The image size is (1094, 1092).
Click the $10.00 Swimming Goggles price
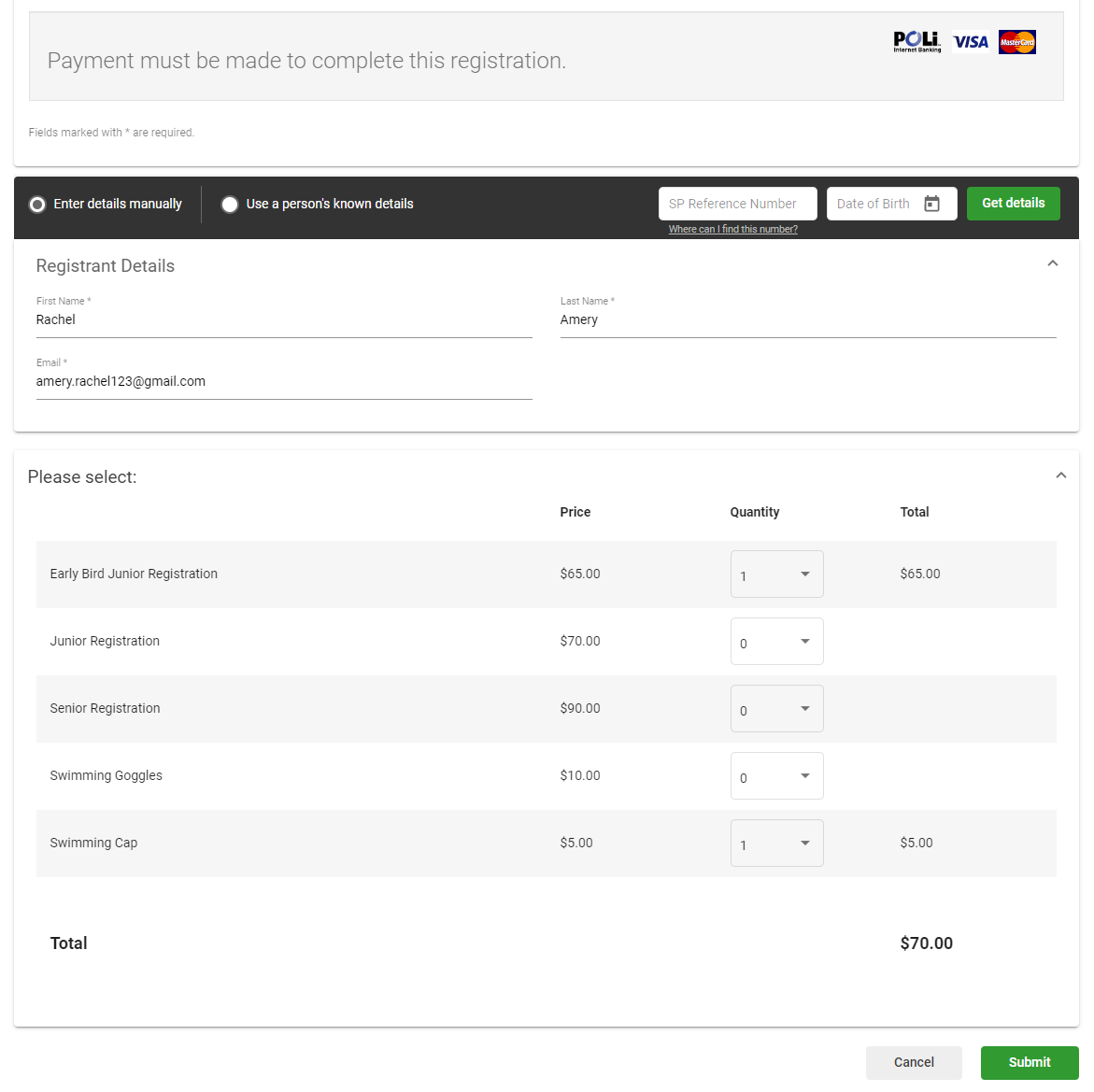click(580, 775)
